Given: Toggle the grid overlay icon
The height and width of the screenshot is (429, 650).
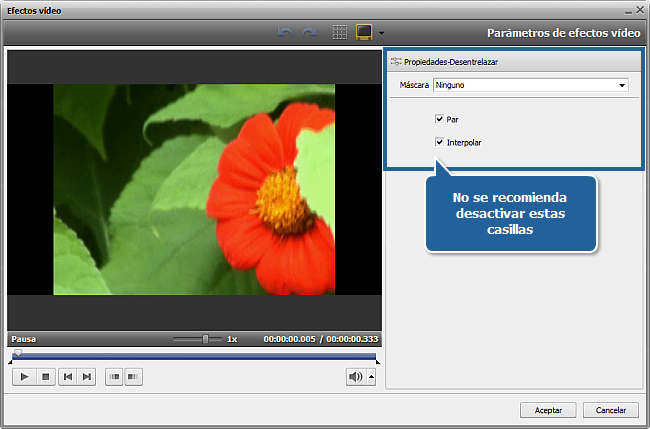Looking at the screenshot, I should (340, 32).
